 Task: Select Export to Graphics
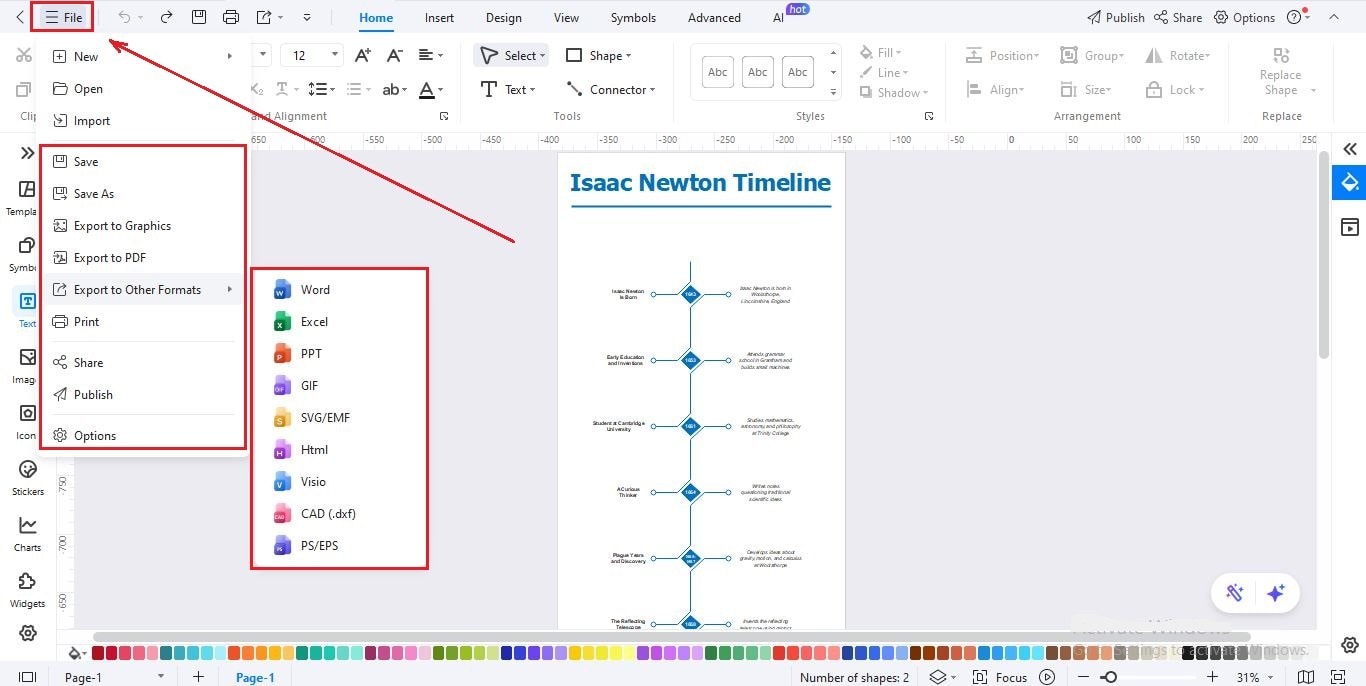pos(142,226)
